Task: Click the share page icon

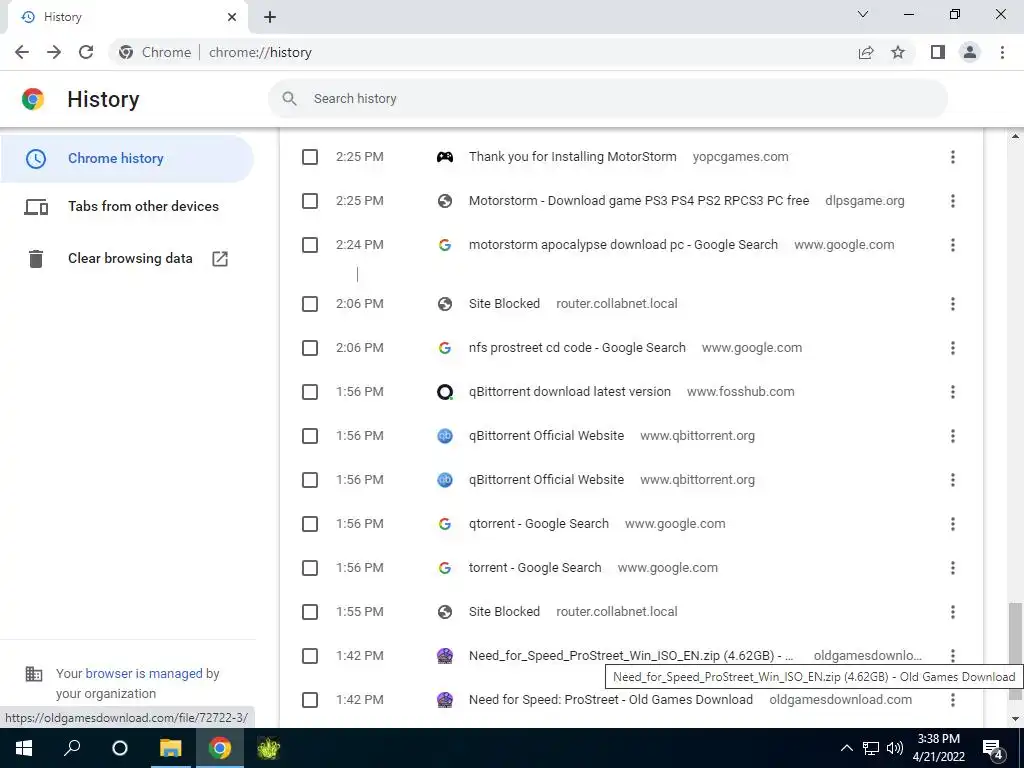Action: coord(866,52)
